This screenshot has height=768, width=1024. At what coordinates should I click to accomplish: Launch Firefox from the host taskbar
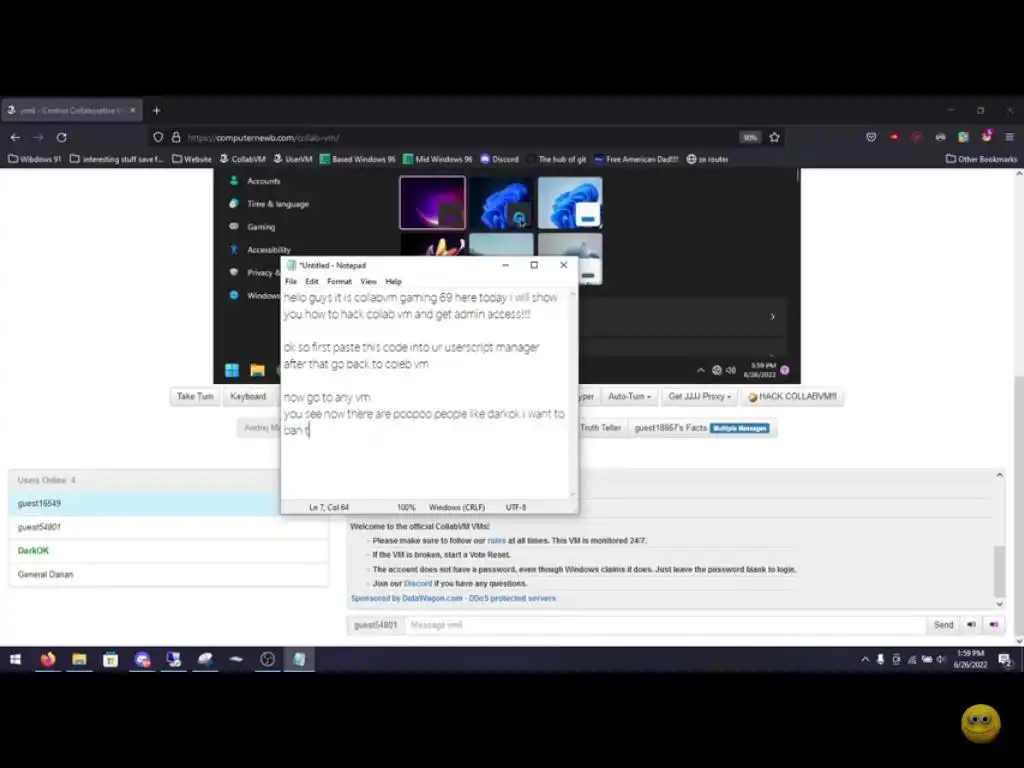48,660
